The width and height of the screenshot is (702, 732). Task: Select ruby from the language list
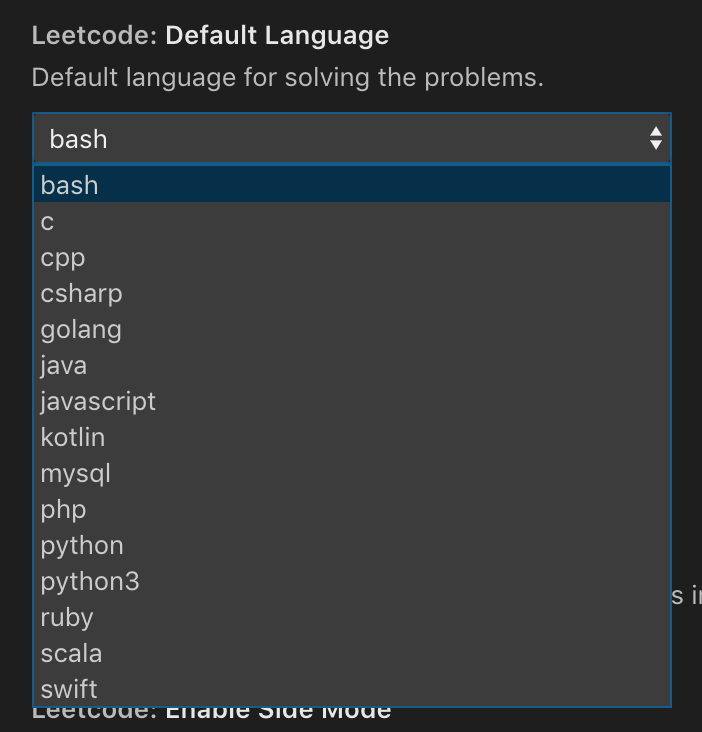(x=352, y=616)
